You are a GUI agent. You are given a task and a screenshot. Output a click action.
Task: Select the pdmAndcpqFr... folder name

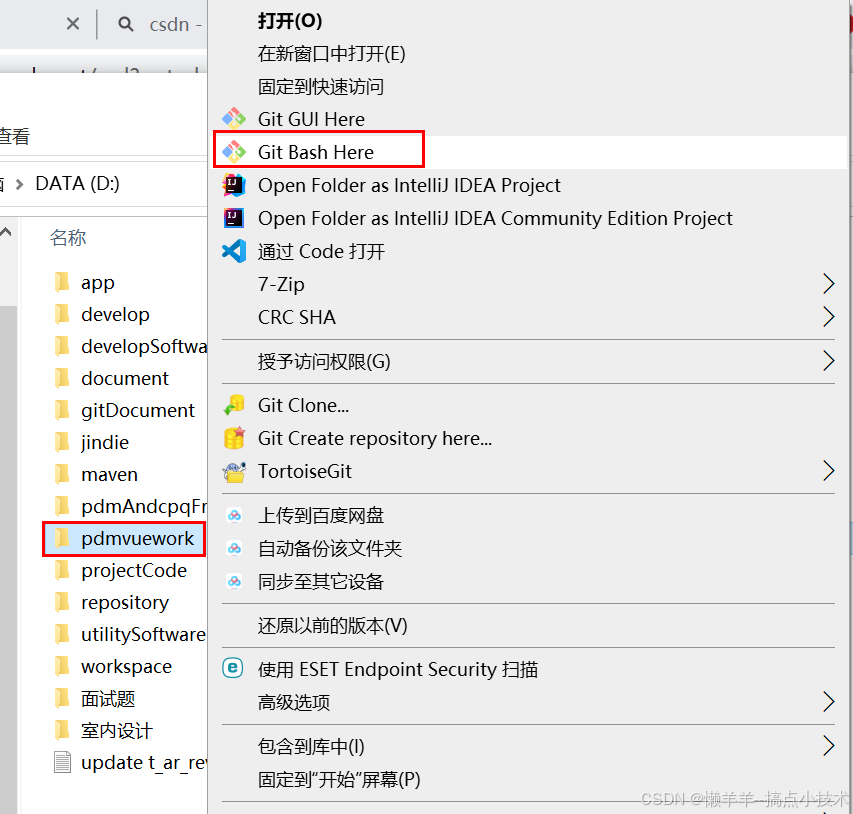coord(144,507)
